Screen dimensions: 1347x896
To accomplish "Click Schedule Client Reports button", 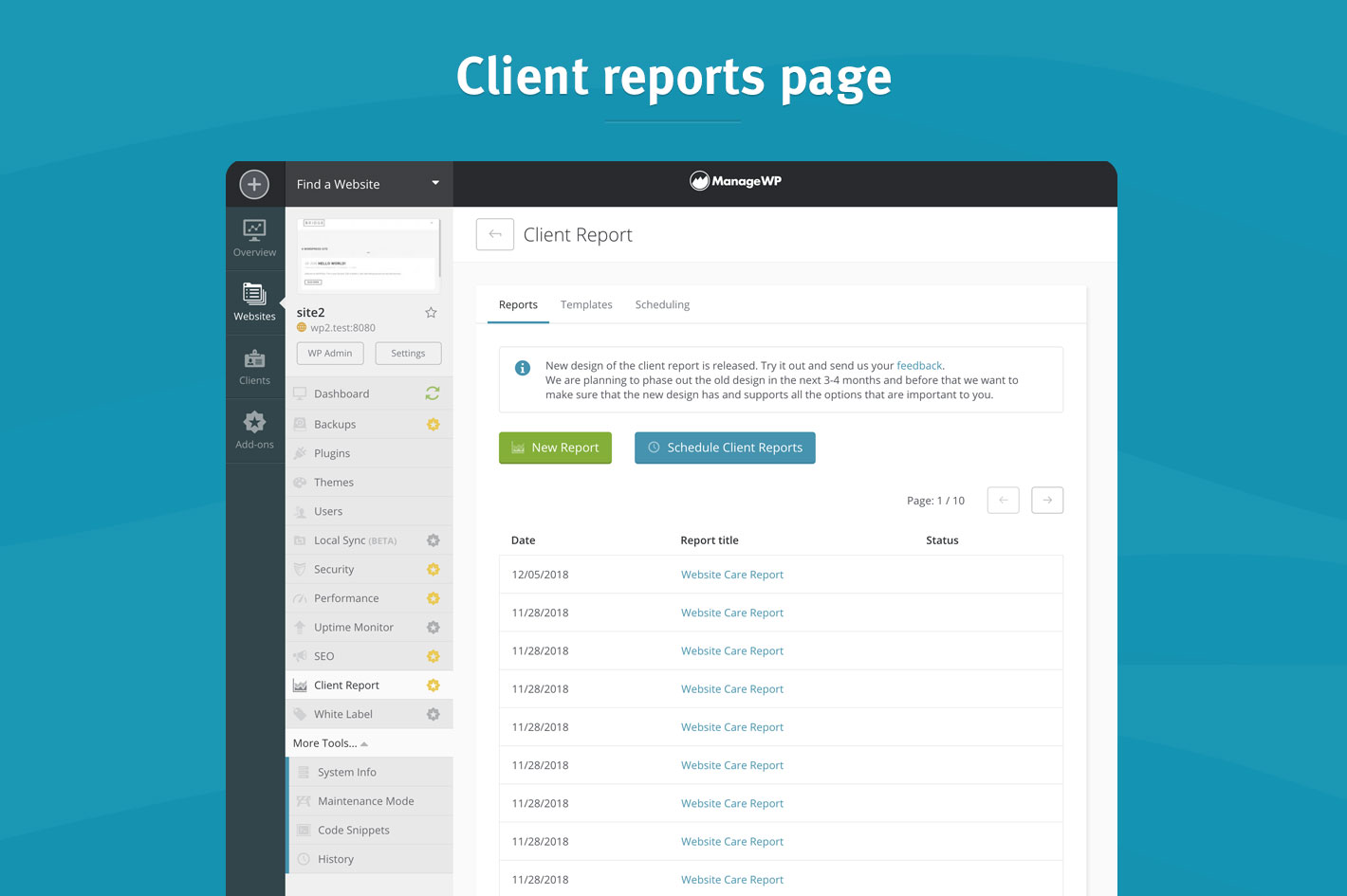I will tap(725, 448).
